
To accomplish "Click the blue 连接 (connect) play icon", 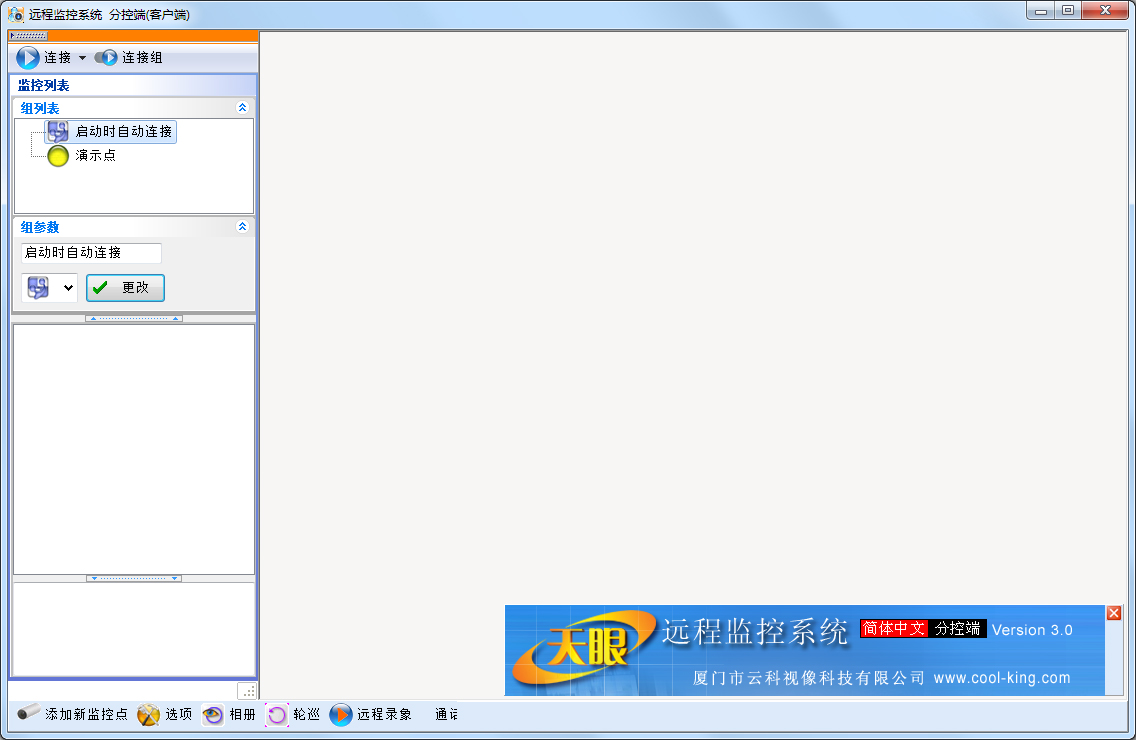I will tap(28, 58).
